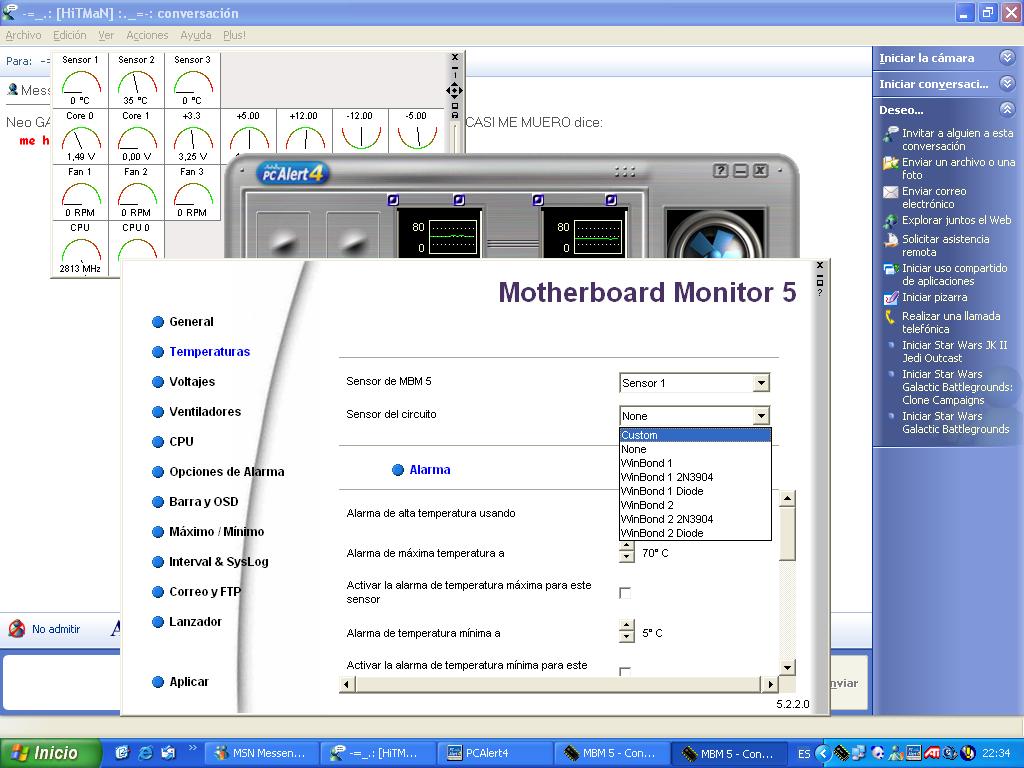Open the Ayuda menu
The height and width of the screenshot is (768, 1024).
pyautogui.click(x=196, y=35)
